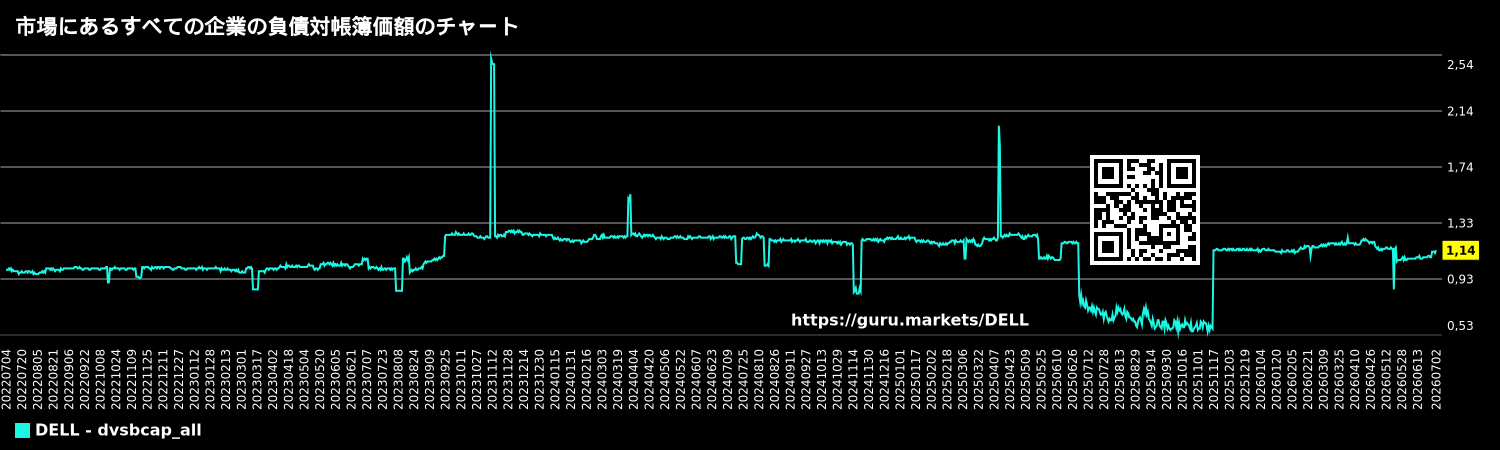Click the dip in line near 20241114

(857, 290)
